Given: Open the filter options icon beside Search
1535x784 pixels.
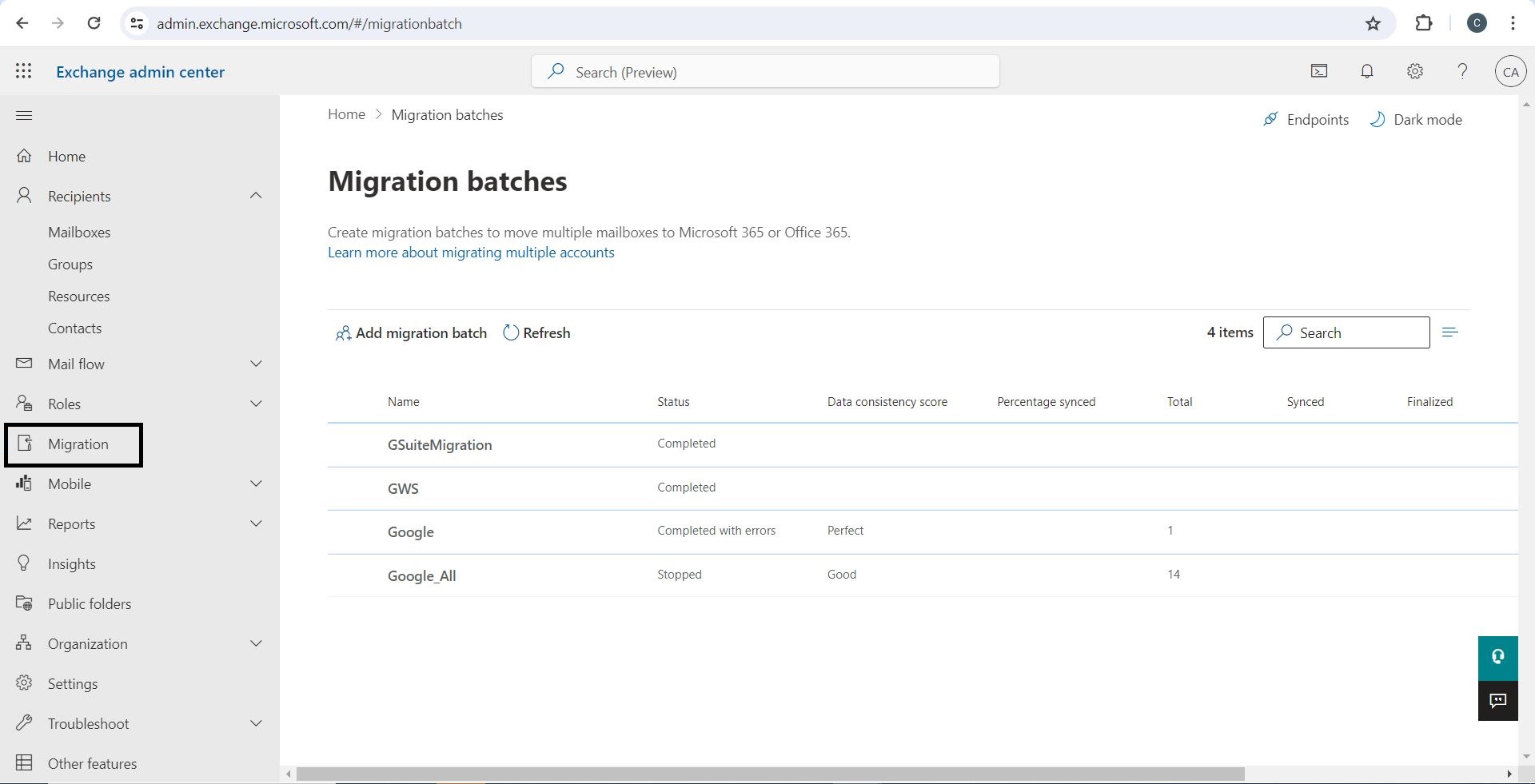Looking at the screenshot, I should (1450, 332).
